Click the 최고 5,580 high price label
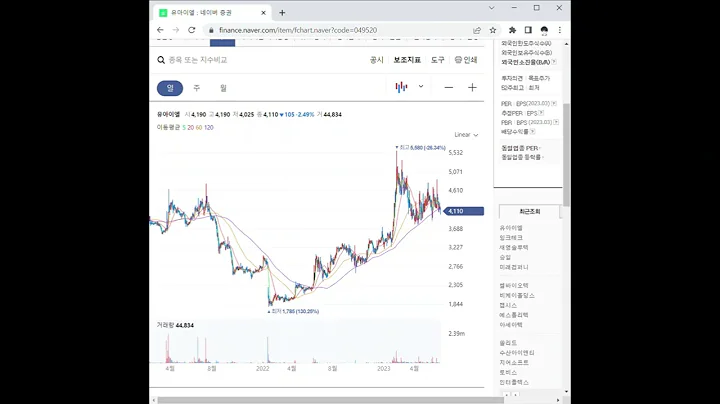The image size is (720, 404). point(421,148)
